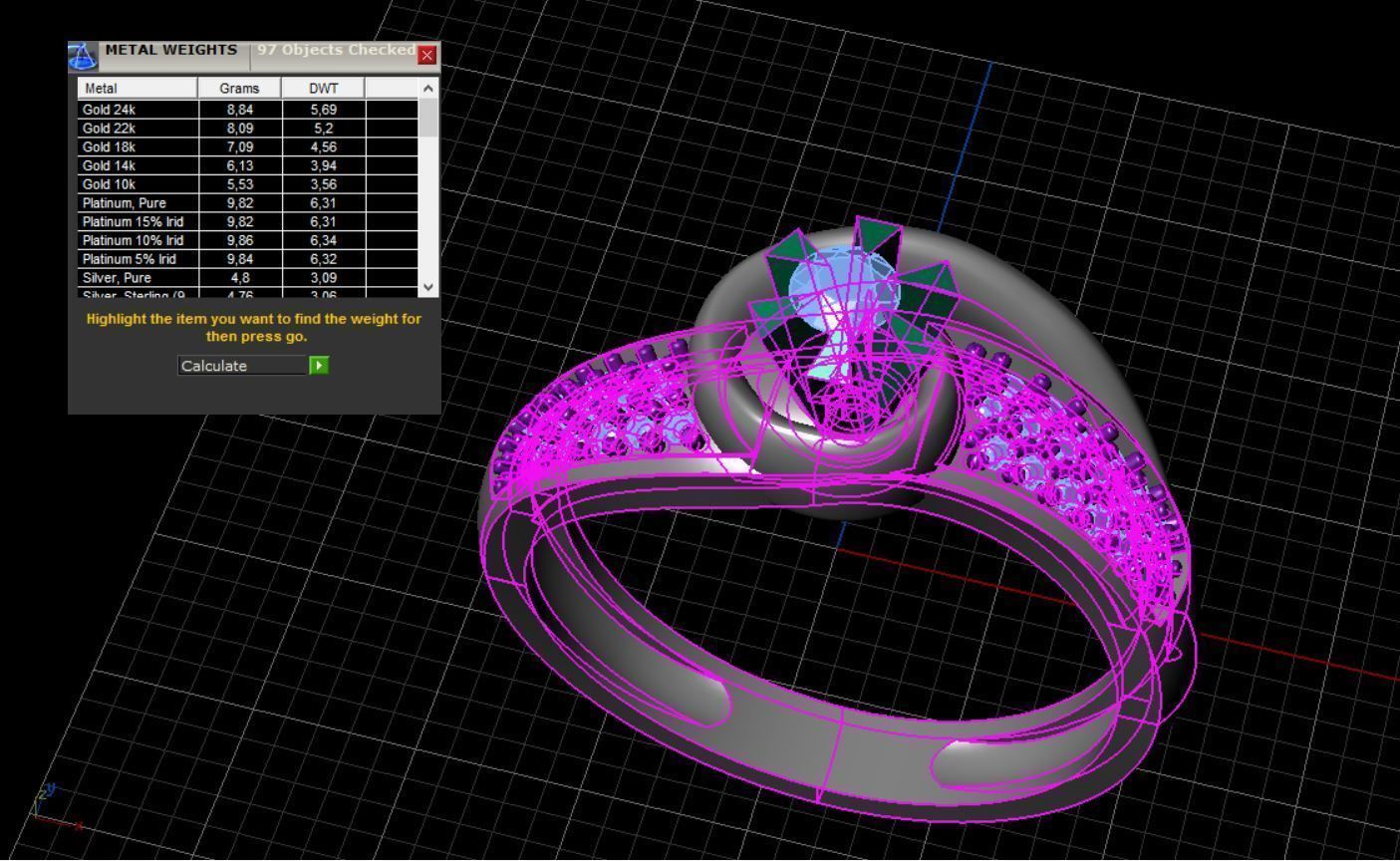Select the Gold 18k row

(x=248, y=146)
